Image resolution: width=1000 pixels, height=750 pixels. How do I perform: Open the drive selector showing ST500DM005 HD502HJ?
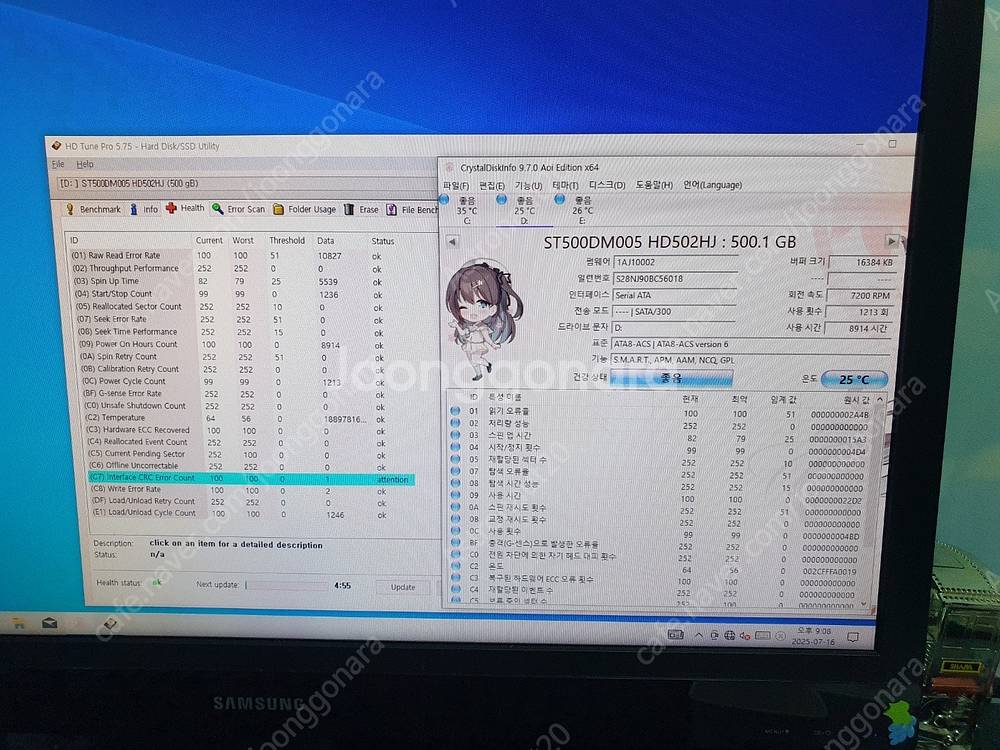coord(246,184)
